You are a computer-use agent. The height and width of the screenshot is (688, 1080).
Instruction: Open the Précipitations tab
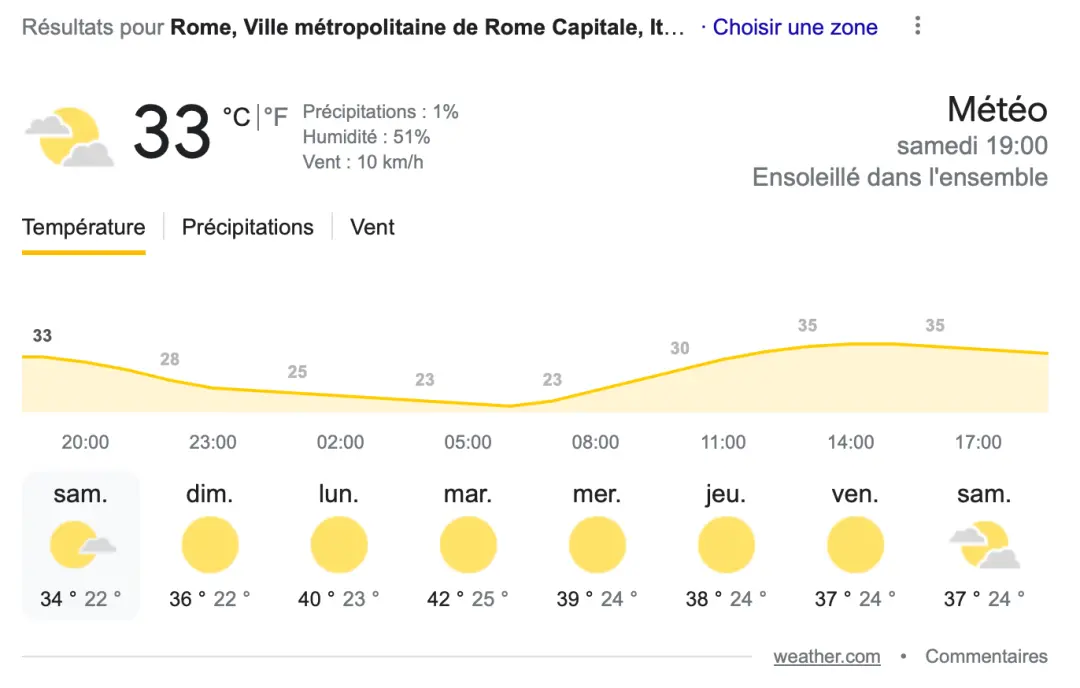click(247, 228)
